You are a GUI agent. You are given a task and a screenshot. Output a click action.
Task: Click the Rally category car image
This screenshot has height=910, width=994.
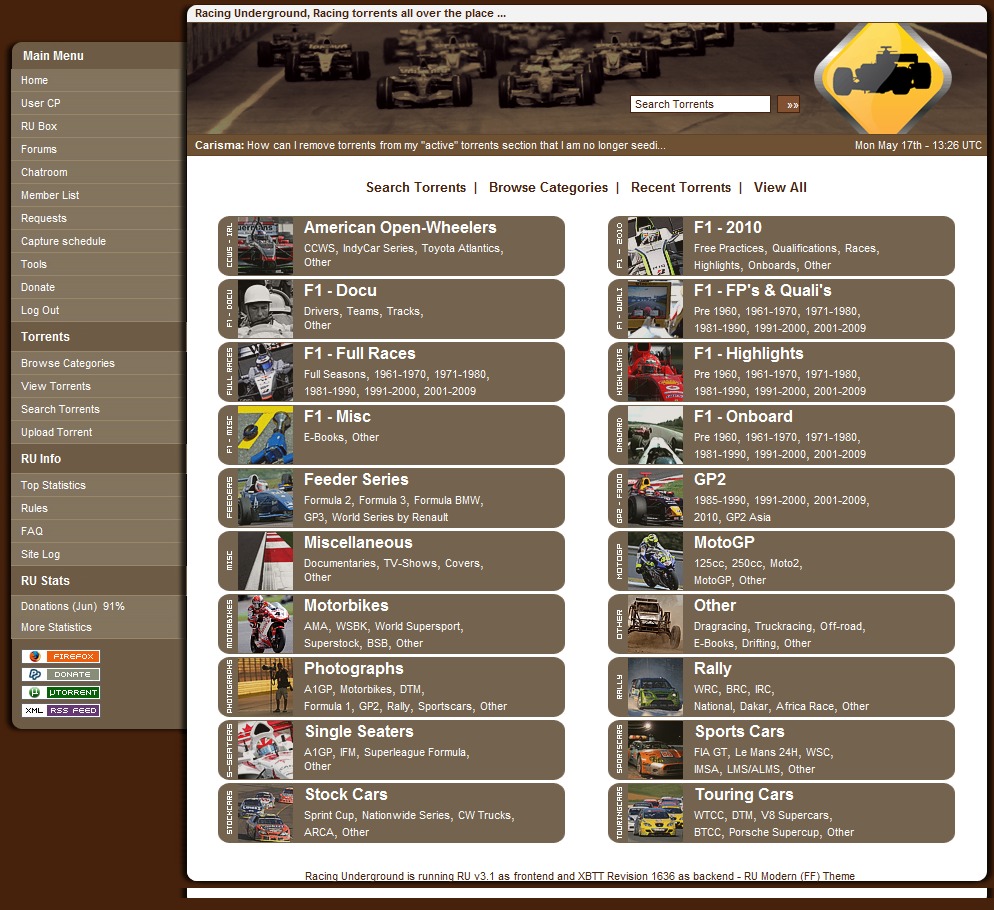pyautogui.click(x=655, y=687)
